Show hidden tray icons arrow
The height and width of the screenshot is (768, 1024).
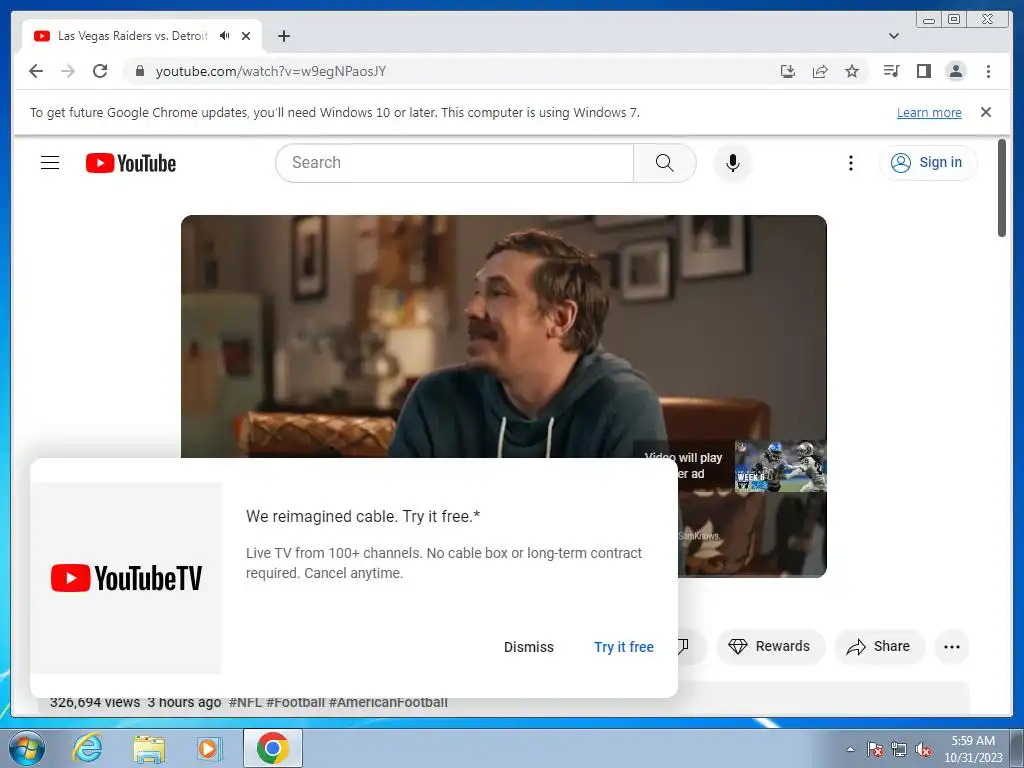coord(850,749)
